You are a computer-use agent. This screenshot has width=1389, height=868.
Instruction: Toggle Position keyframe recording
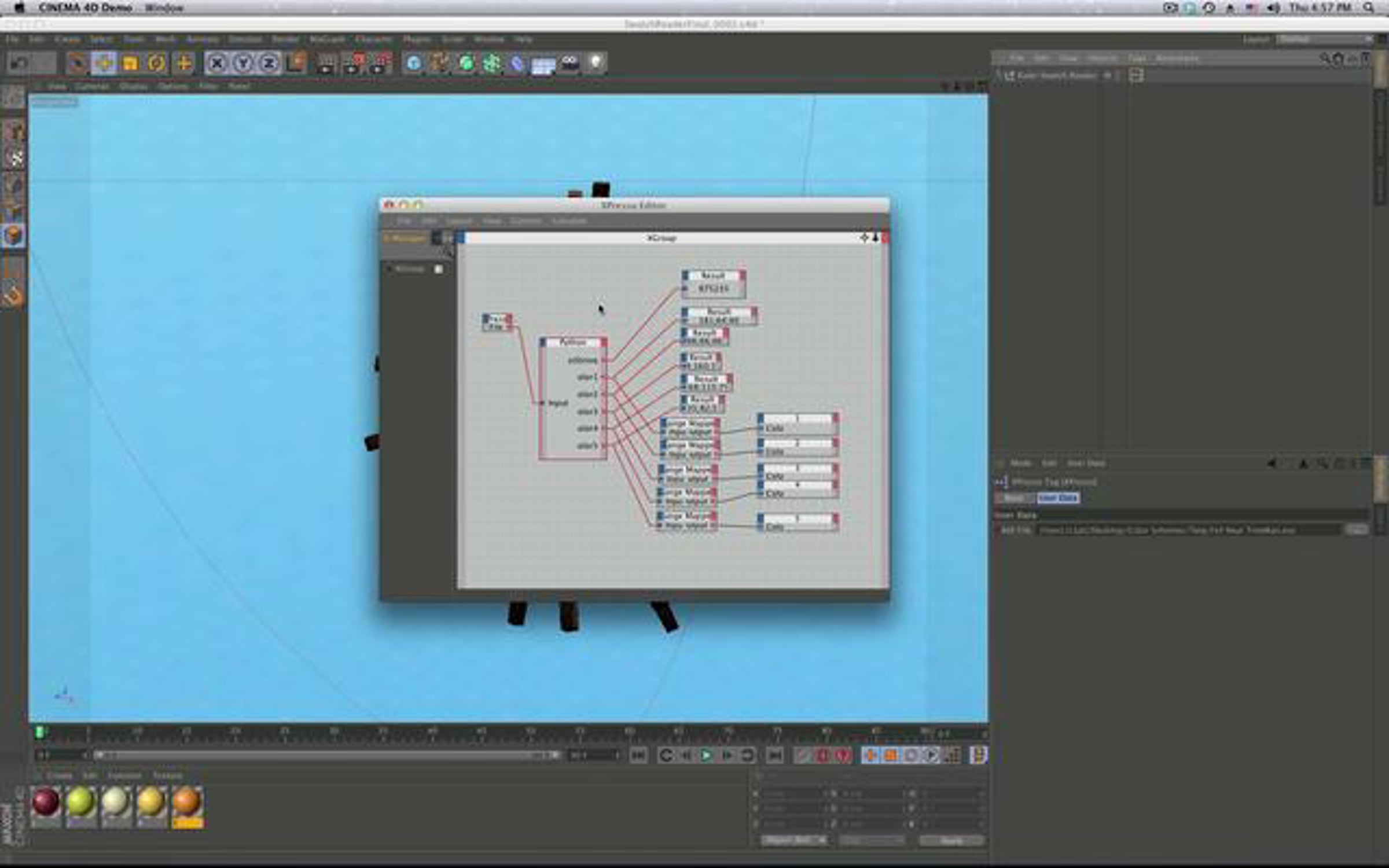click(870, 755)
